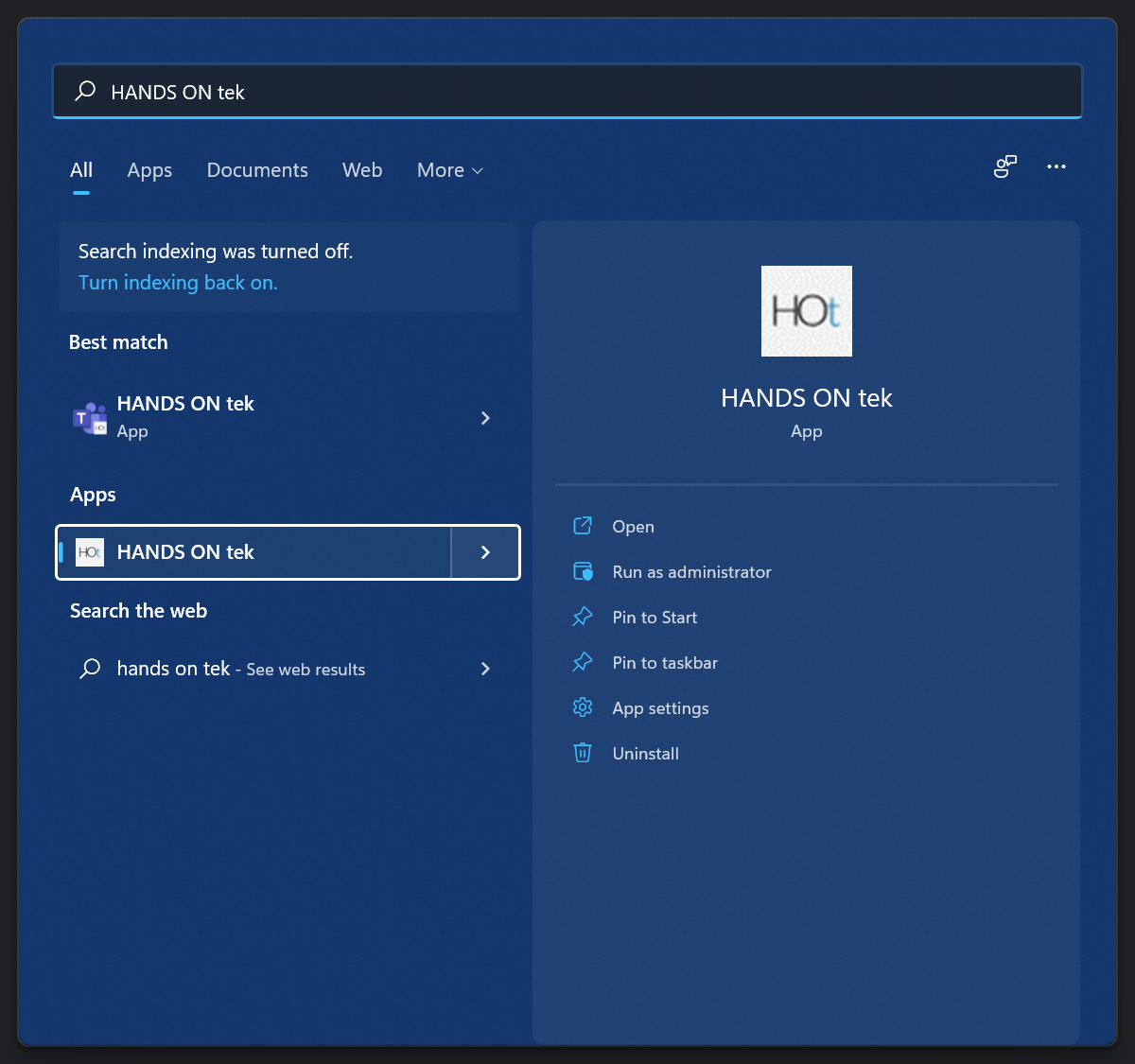Viewport: 1135px width, 1064px height.
Task: Open App settings
Action: coord(660,708)
